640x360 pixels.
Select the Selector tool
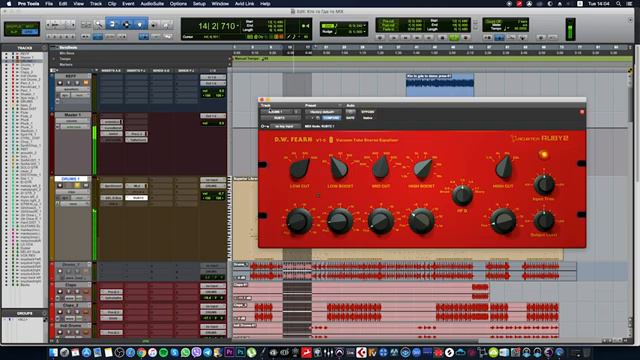(126, 24)
